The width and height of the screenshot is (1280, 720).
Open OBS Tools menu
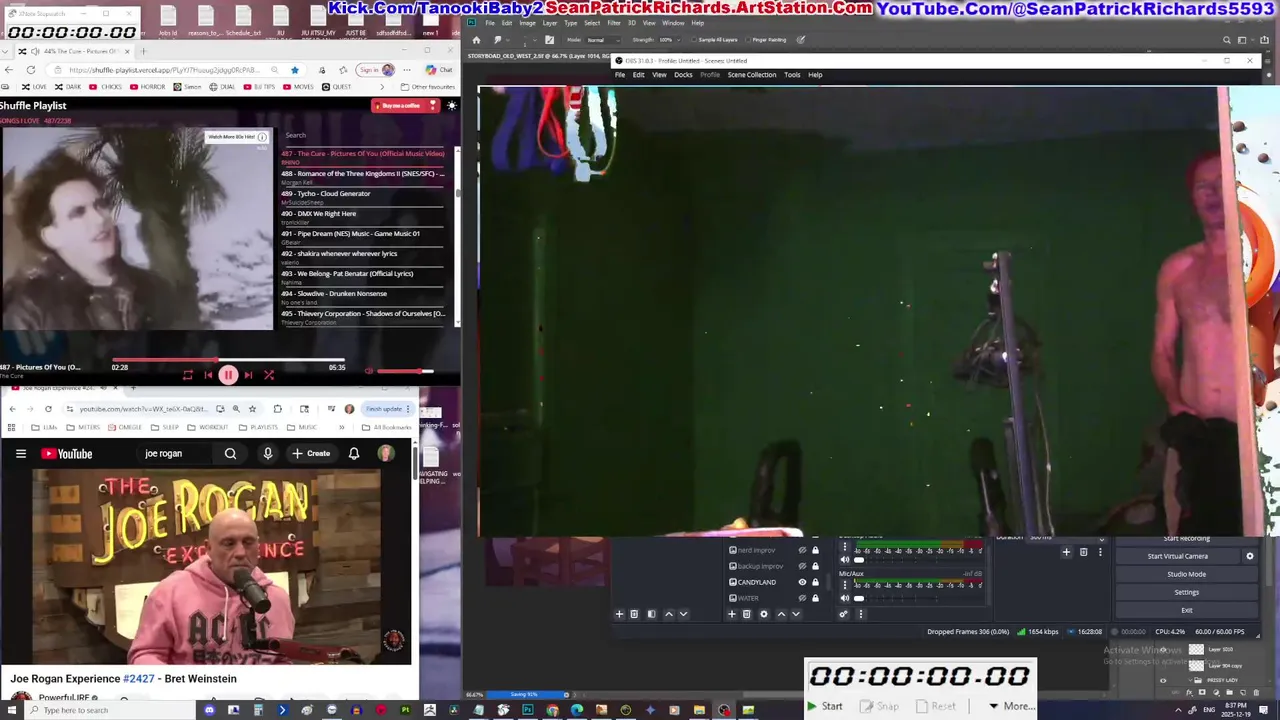tap(792, 75)
